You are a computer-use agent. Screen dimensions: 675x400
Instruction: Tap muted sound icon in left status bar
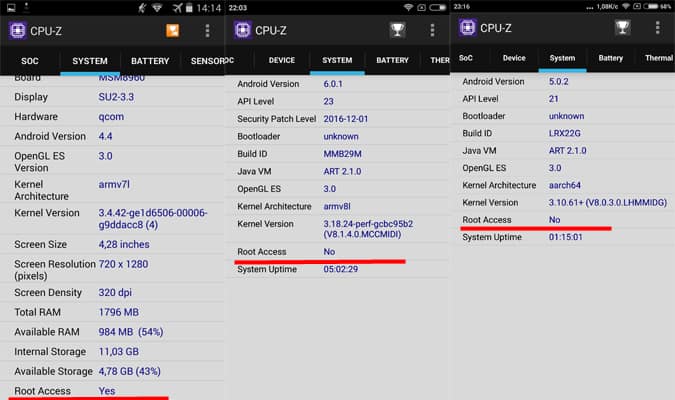click(142, 8)
